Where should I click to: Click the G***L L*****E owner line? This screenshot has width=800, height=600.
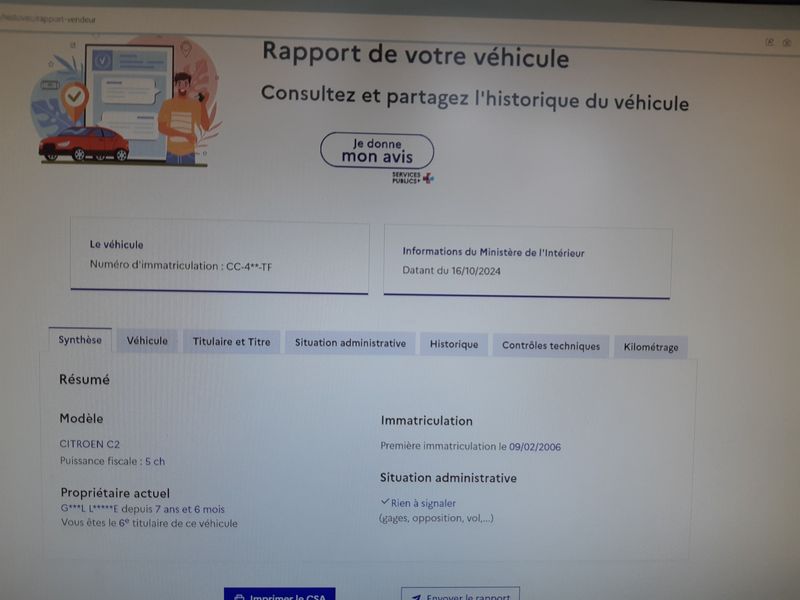pyautogui.click(x=142, y=509)
